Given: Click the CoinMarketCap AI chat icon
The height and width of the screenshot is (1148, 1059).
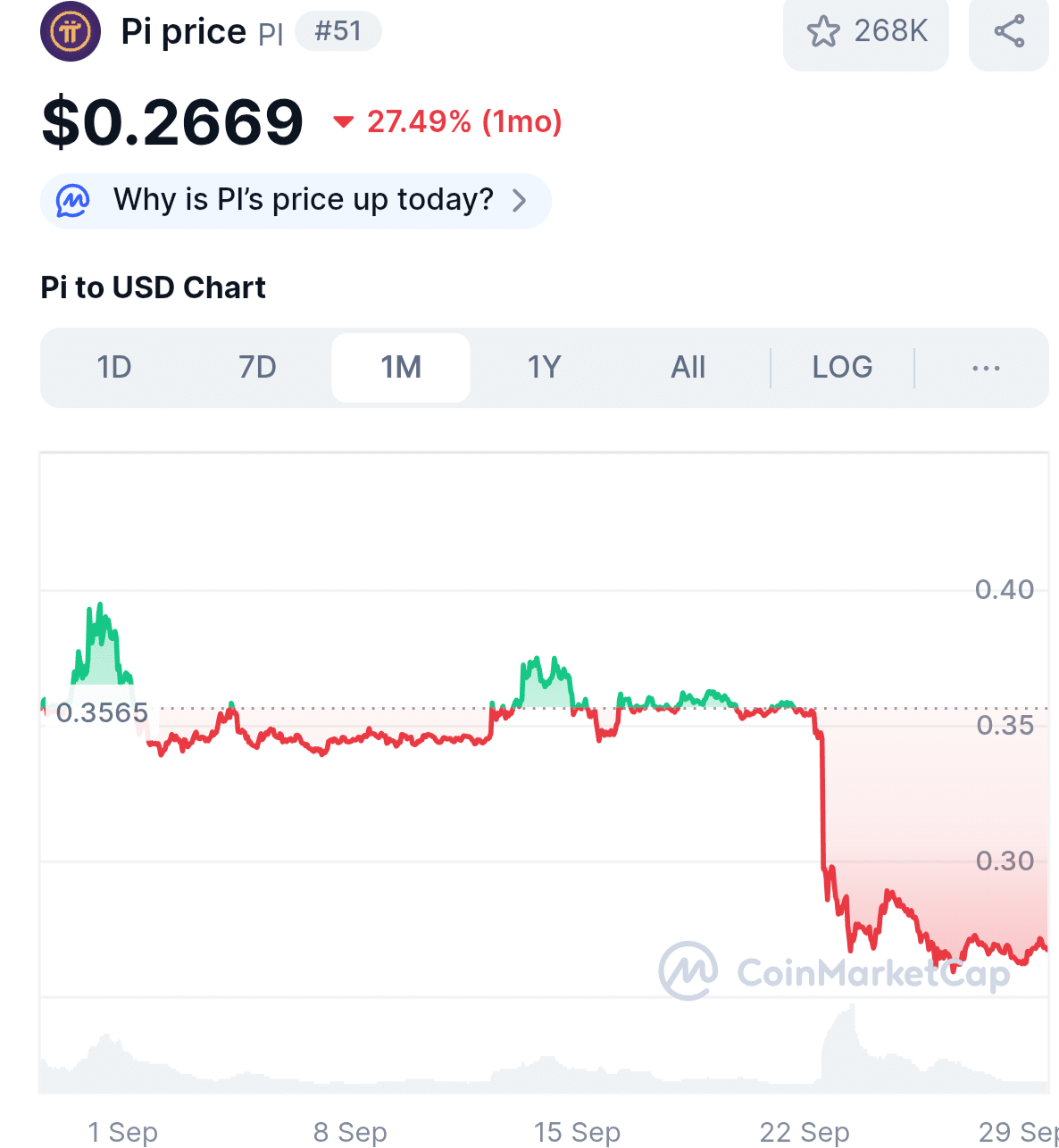Looking at the screenshot, I should (72, 200).
